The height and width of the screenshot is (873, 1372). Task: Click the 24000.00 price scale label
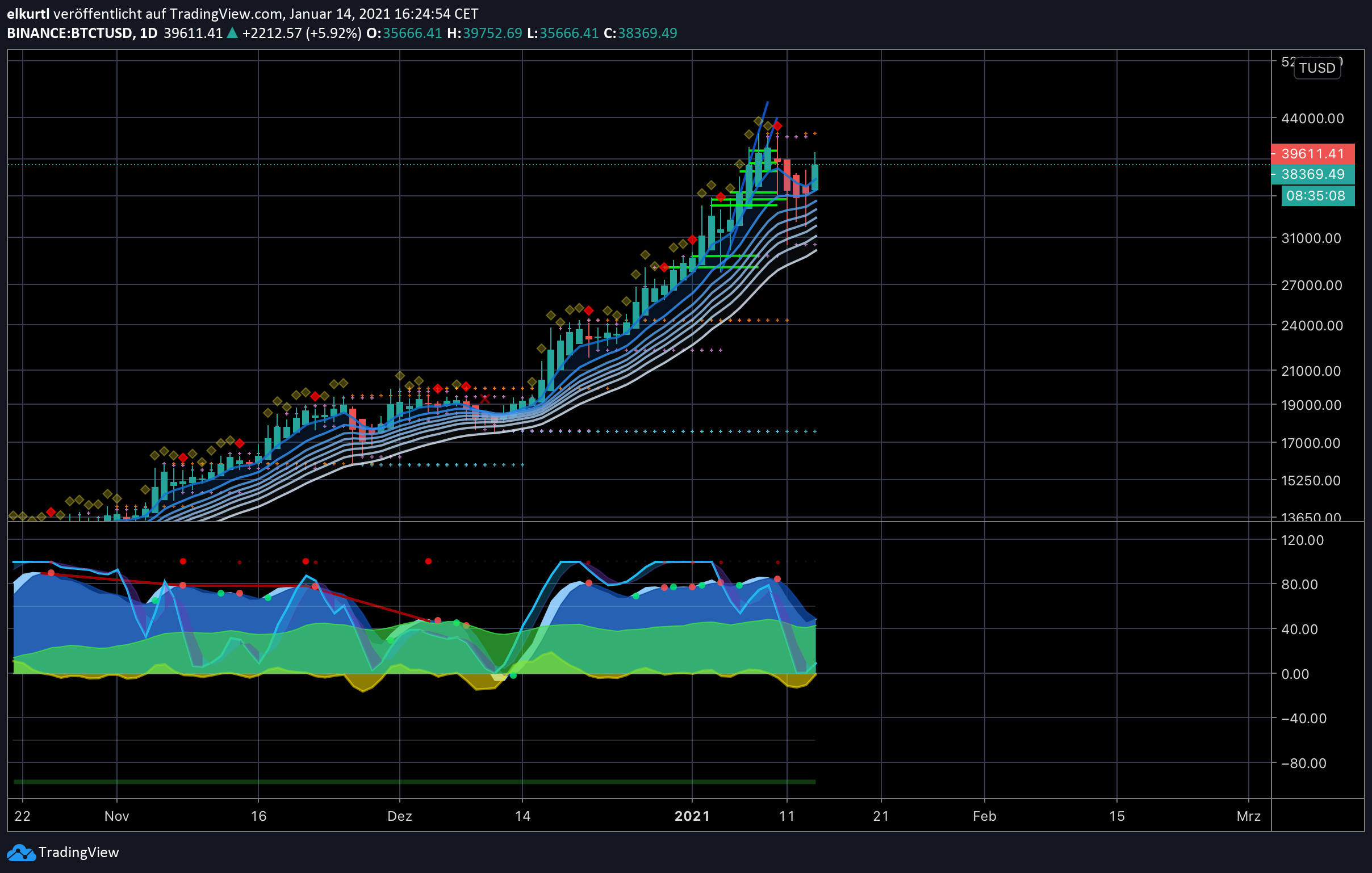point(1312,326)
